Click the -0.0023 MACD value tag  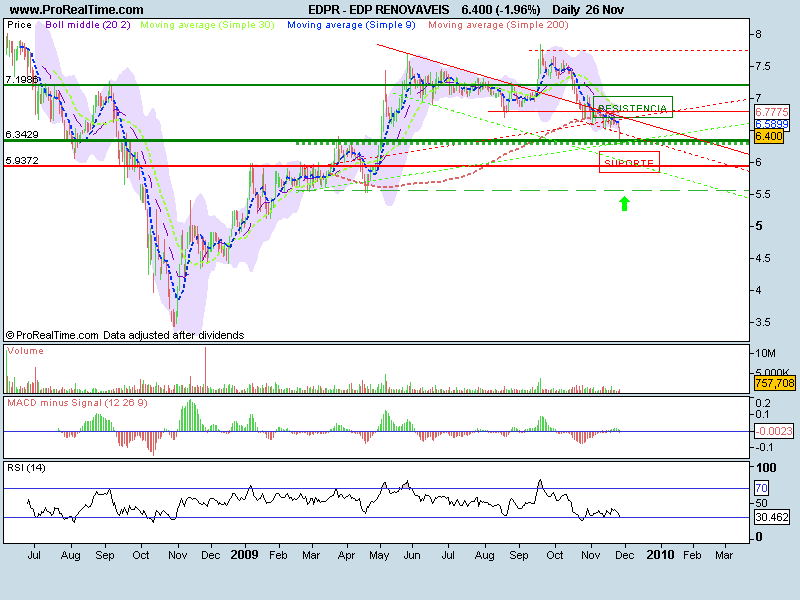(774, 431)
